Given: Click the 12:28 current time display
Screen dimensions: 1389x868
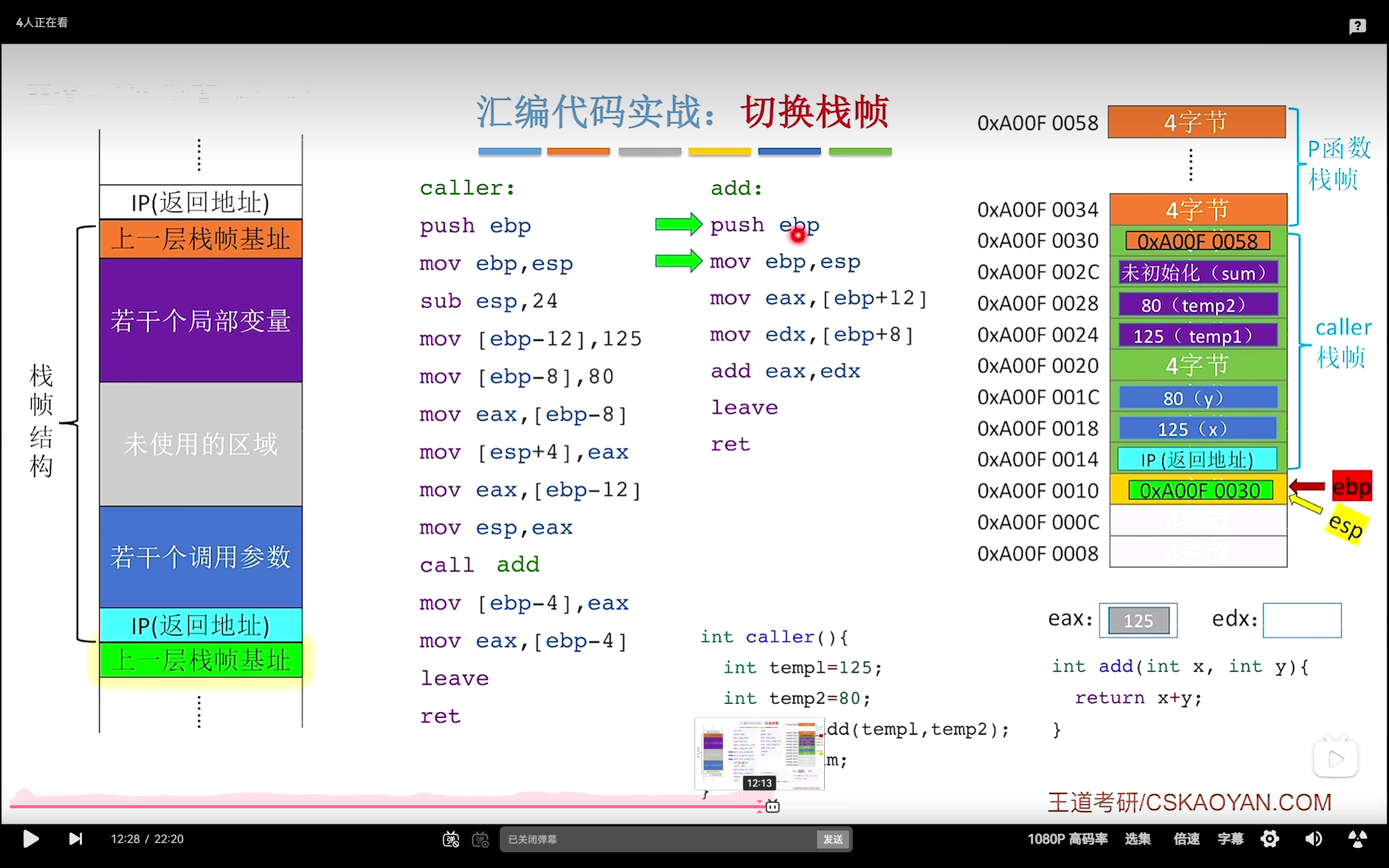Looking at the screenshot, I should [125, 839].
